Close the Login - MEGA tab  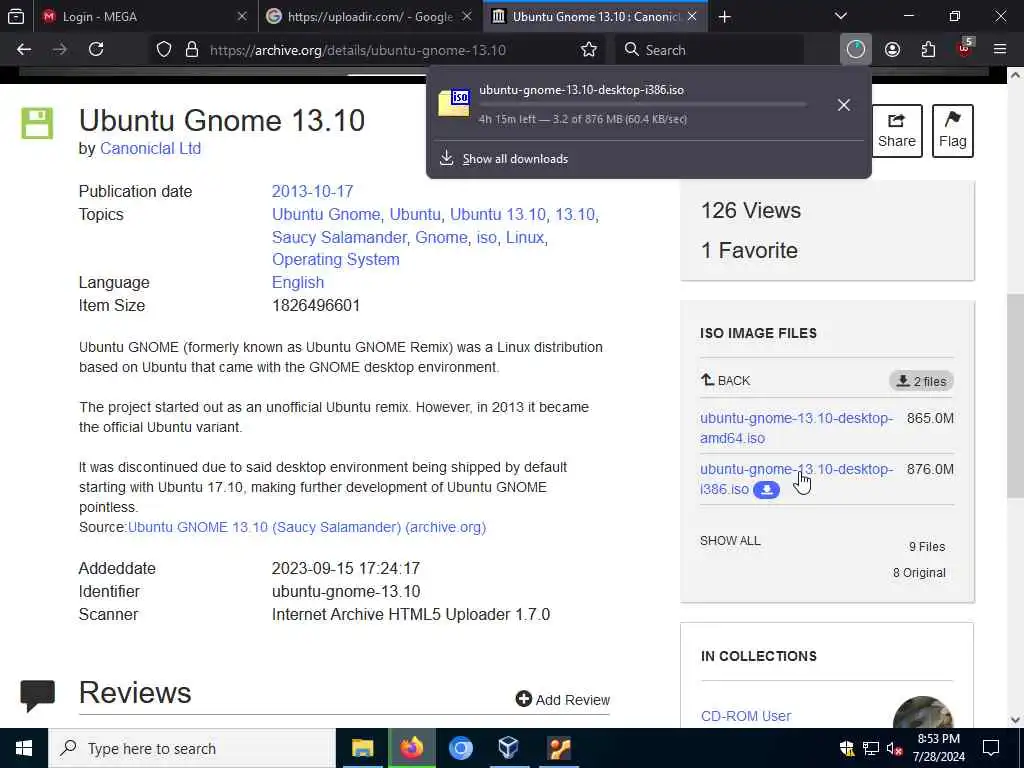(242, 17)
